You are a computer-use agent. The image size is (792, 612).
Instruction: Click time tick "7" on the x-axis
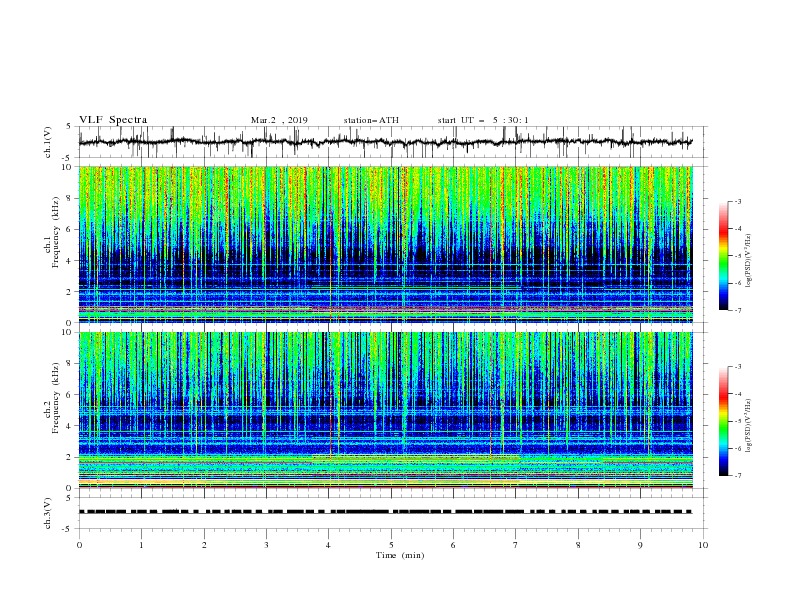(x=516, y=545)
